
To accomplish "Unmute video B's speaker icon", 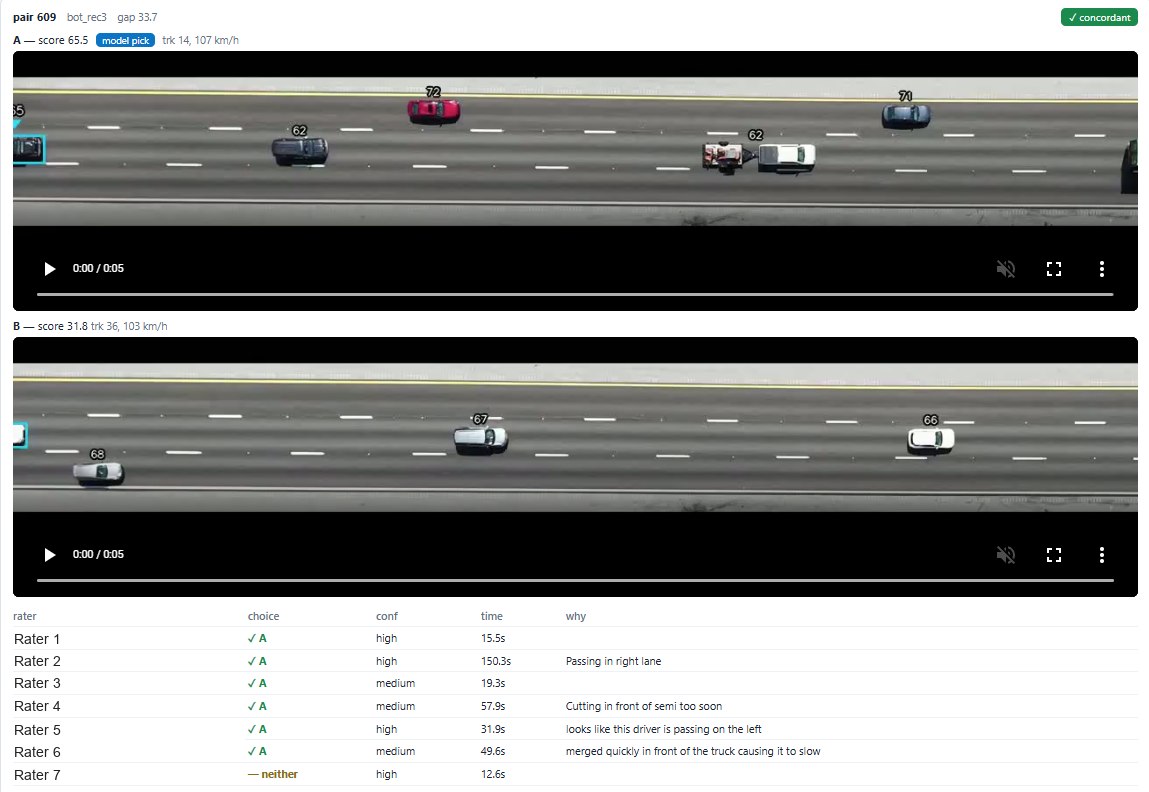I will tap(1006, 555).
